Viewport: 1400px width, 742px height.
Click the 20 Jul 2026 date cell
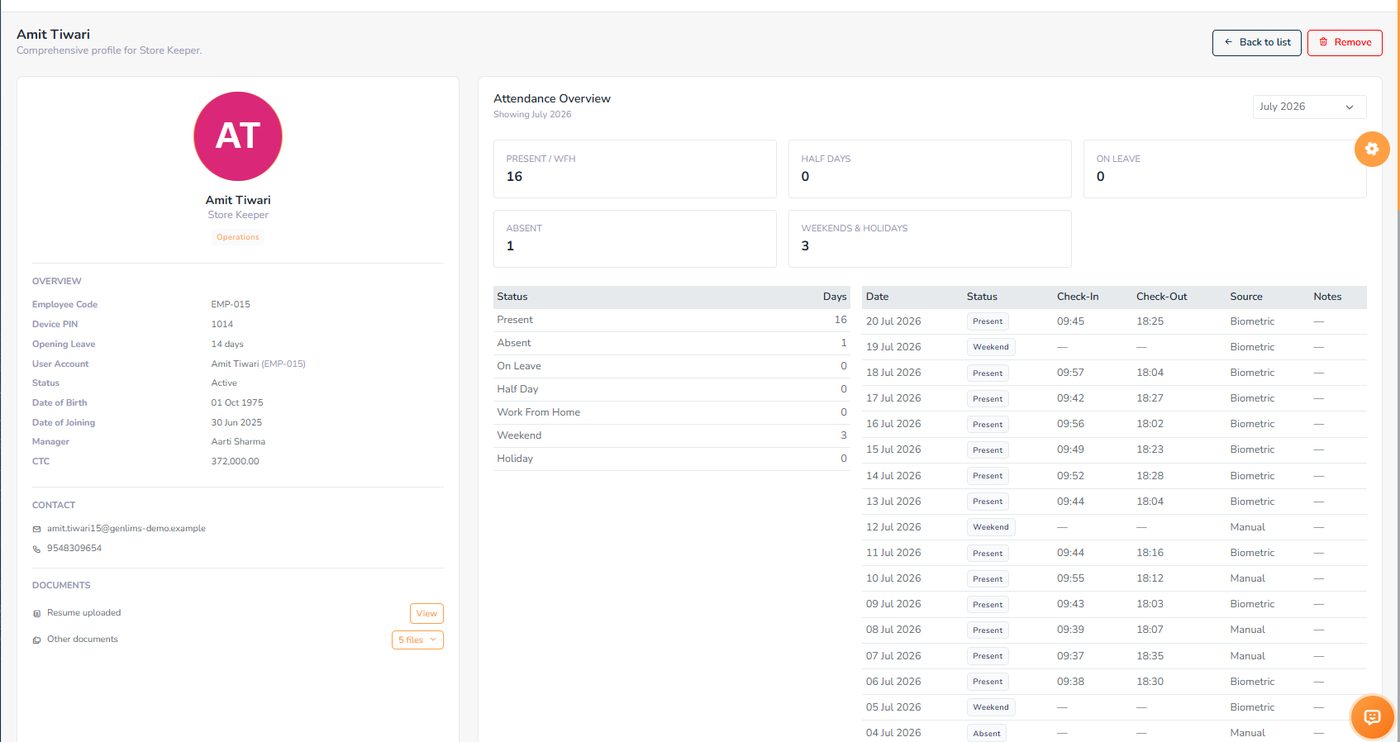(893, 322)
